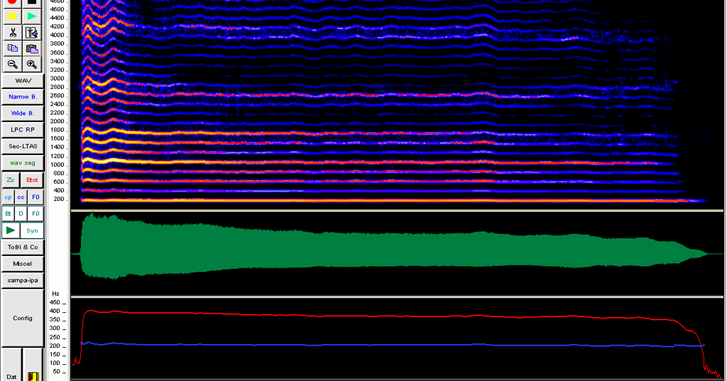
Task: Click the exit door icon at bottom
Action: [33, 376]
